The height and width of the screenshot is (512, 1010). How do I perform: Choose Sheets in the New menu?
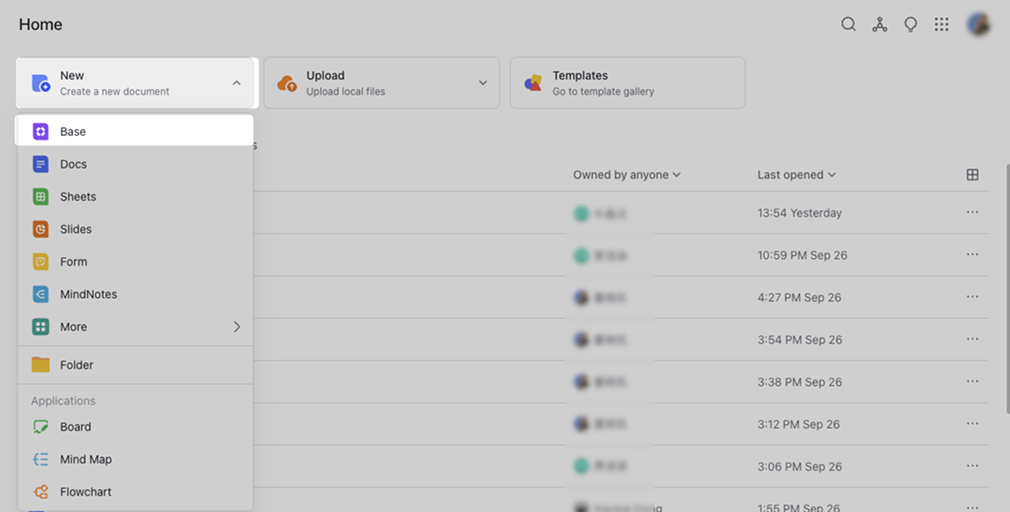pos(77,197)
